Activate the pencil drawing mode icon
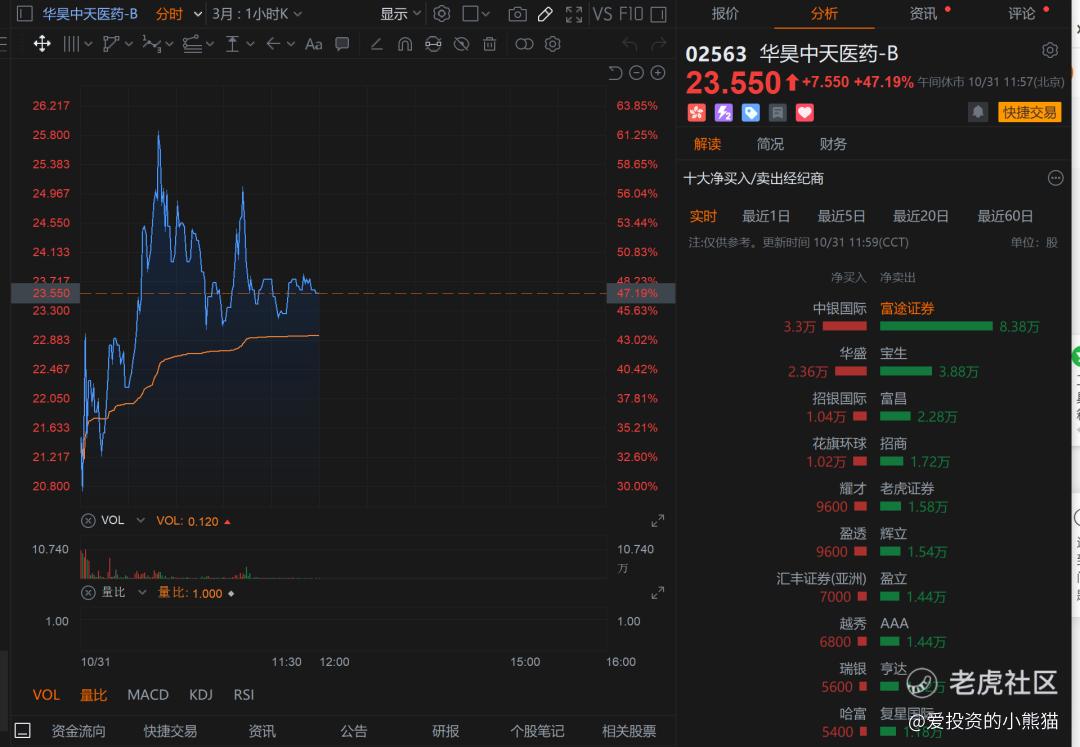 [x=545, y=14]
